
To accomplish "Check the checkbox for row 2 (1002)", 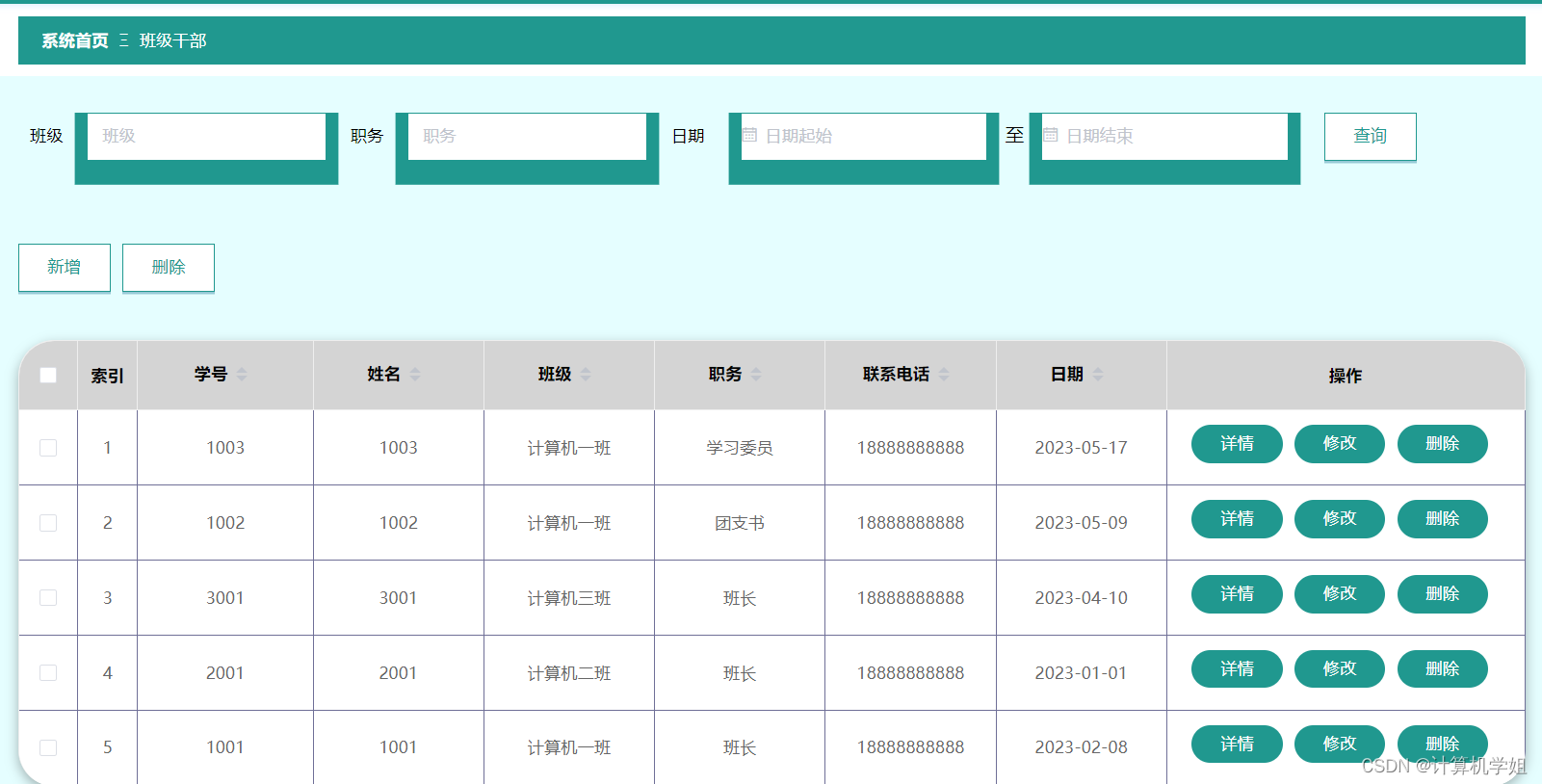I will (x=48, y=523).
